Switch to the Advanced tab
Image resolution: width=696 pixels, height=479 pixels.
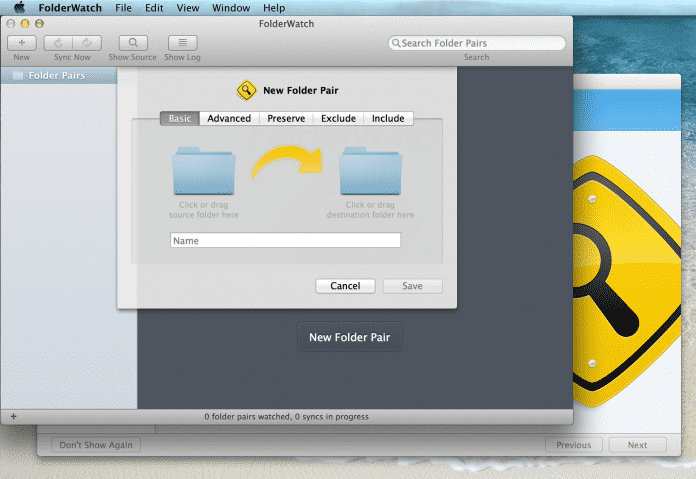point(229,118)
